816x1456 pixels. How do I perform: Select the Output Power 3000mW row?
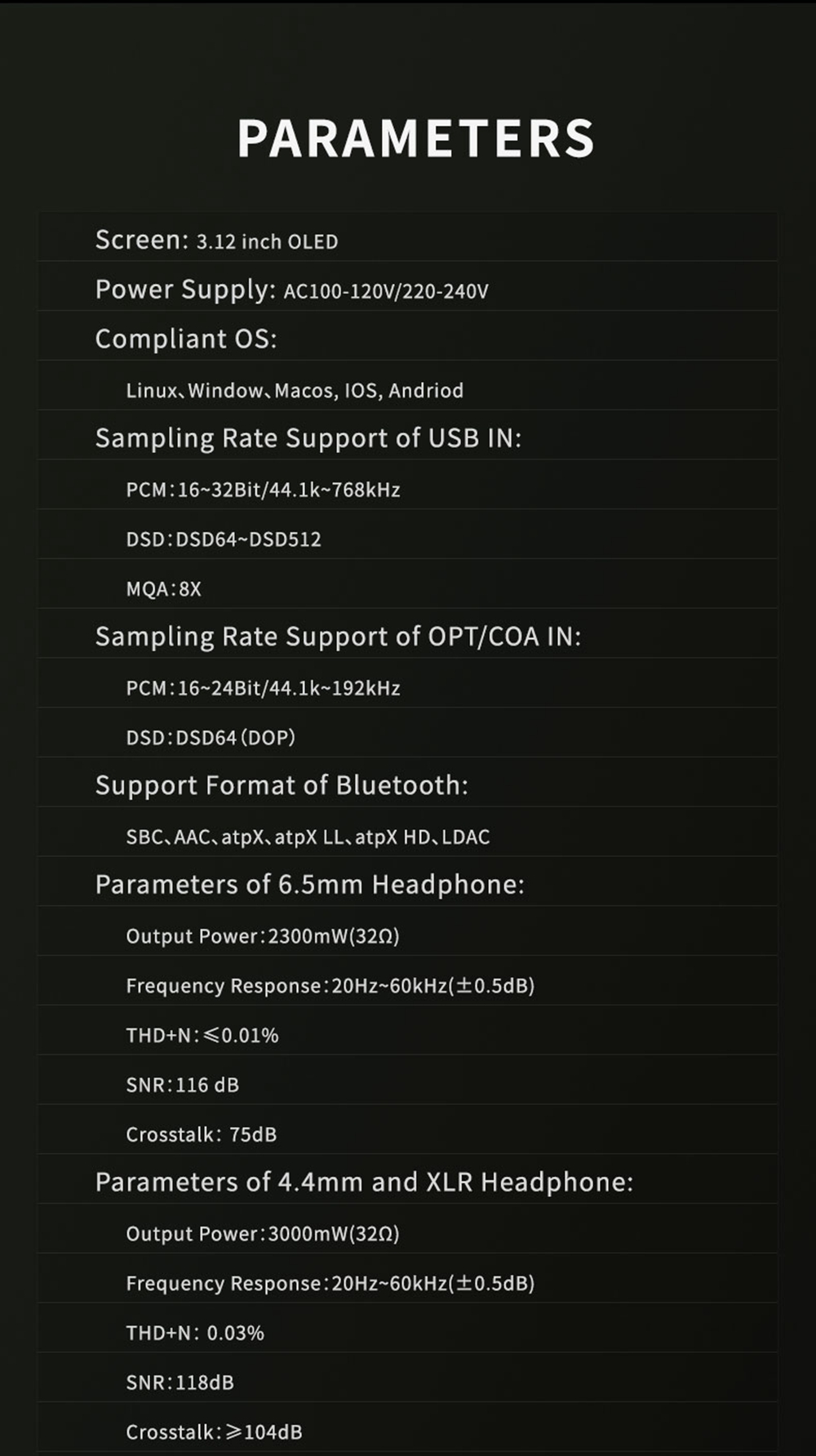pos(263,1234)
